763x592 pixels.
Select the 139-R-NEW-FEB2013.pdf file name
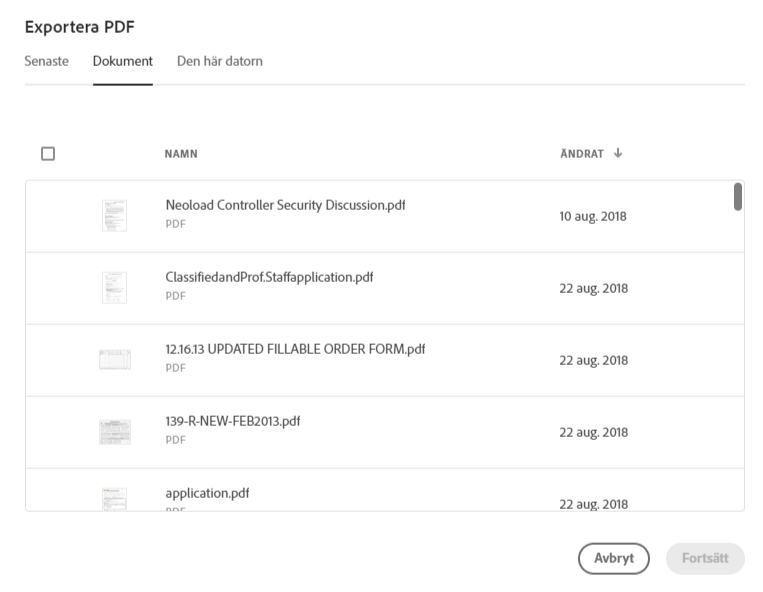[x=233, y=421]
